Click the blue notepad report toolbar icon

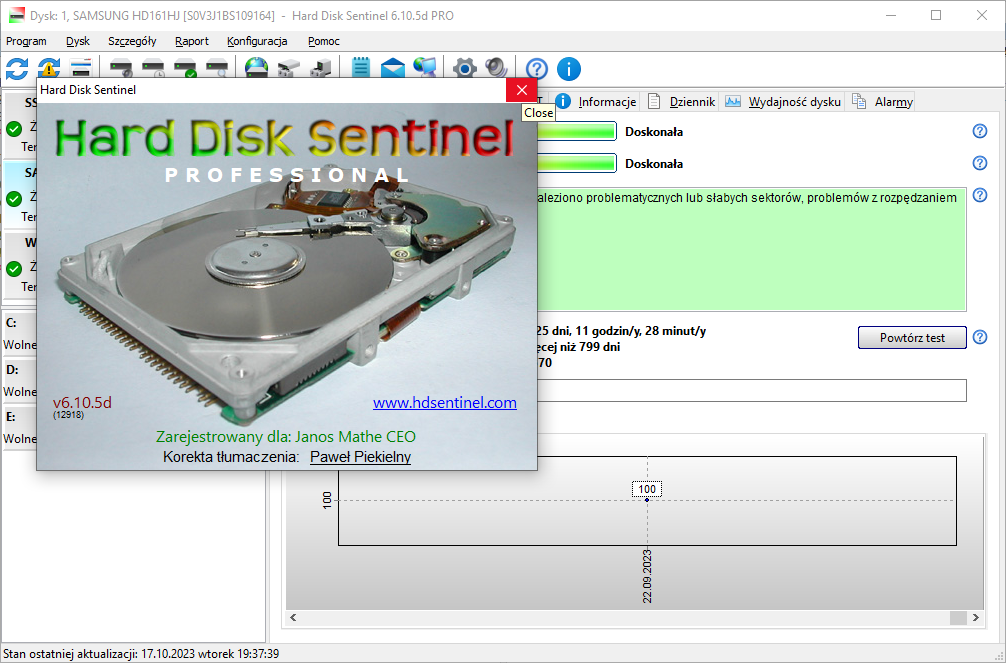361,68
